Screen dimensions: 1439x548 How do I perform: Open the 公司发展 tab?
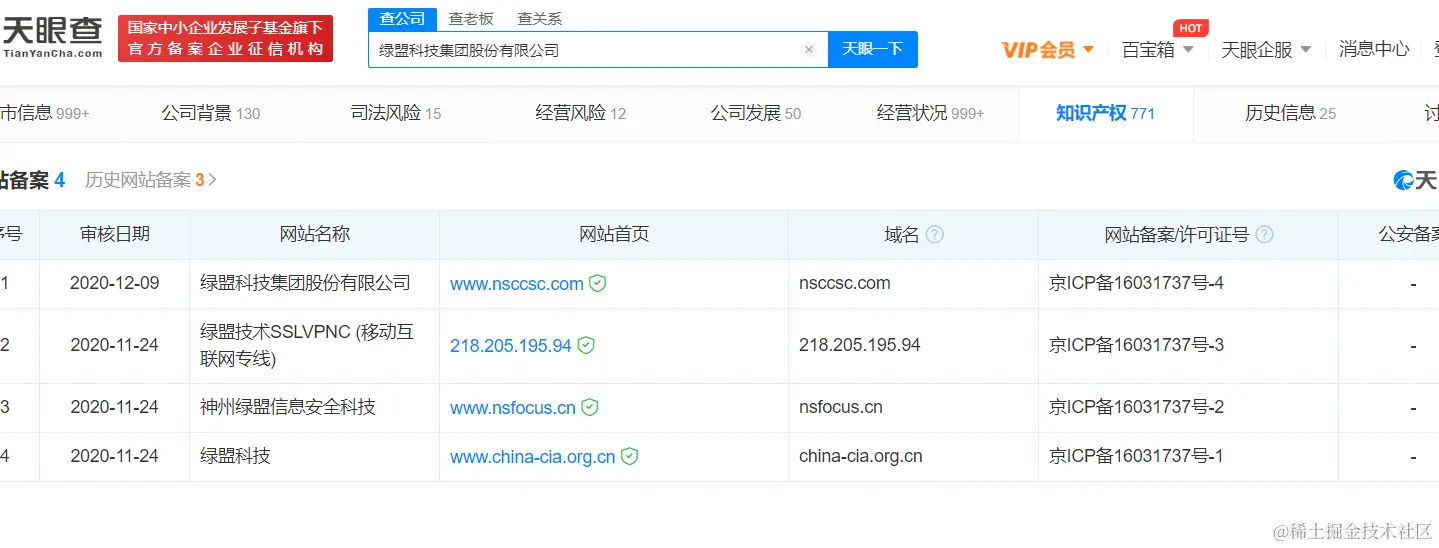click(756, 113)
